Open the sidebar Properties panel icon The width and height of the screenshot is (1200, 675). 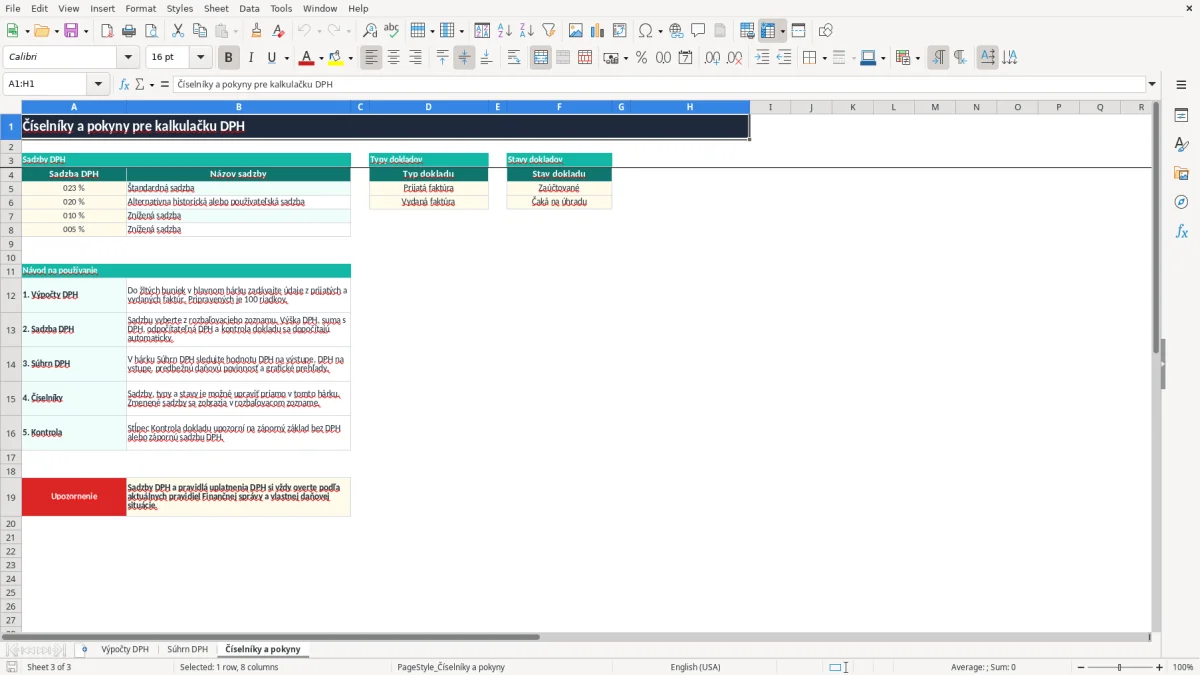(1181, 116)
